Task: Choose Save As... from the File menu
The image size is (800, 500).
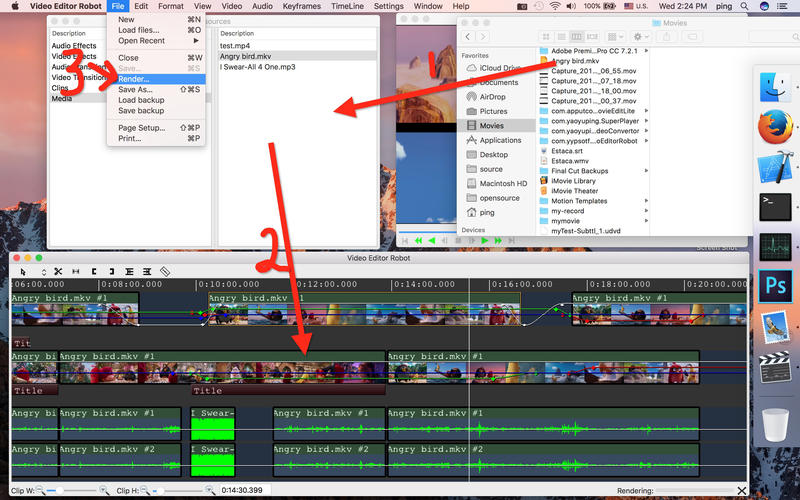Action: tap(156, 89)
